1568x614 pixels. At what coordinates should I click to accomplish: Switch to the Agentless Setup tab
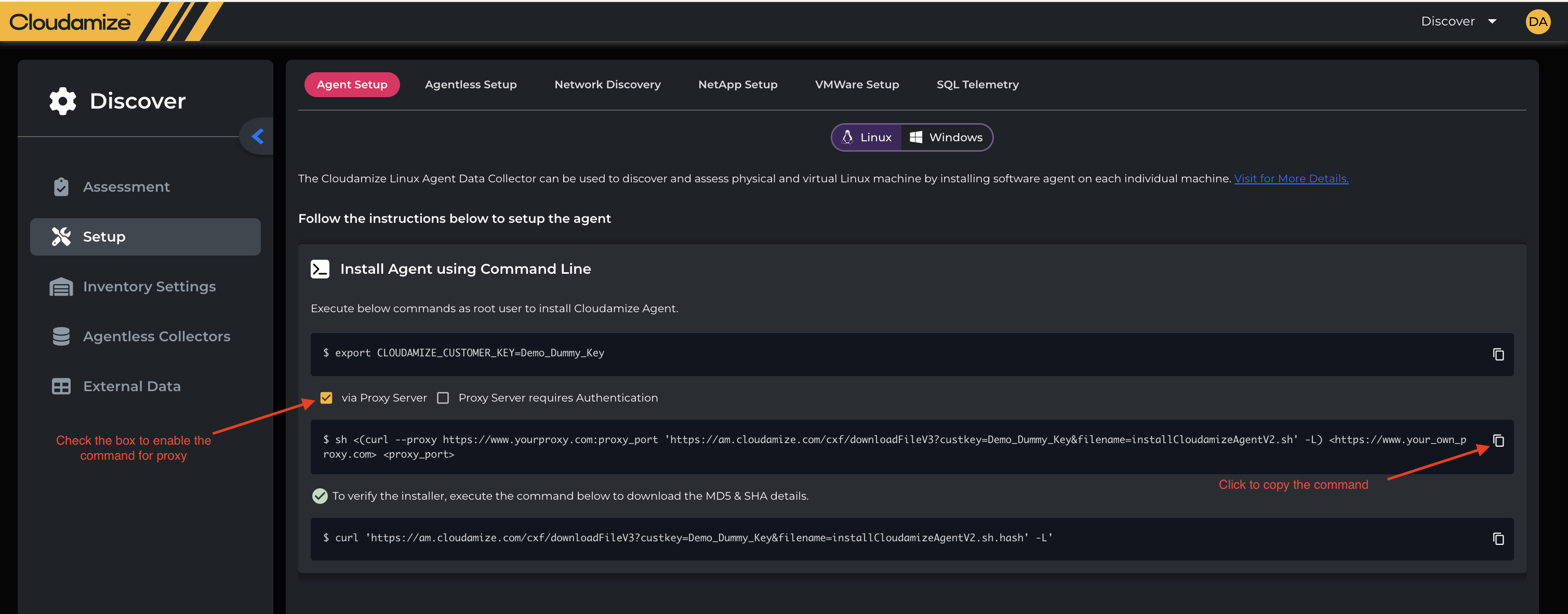471,85
